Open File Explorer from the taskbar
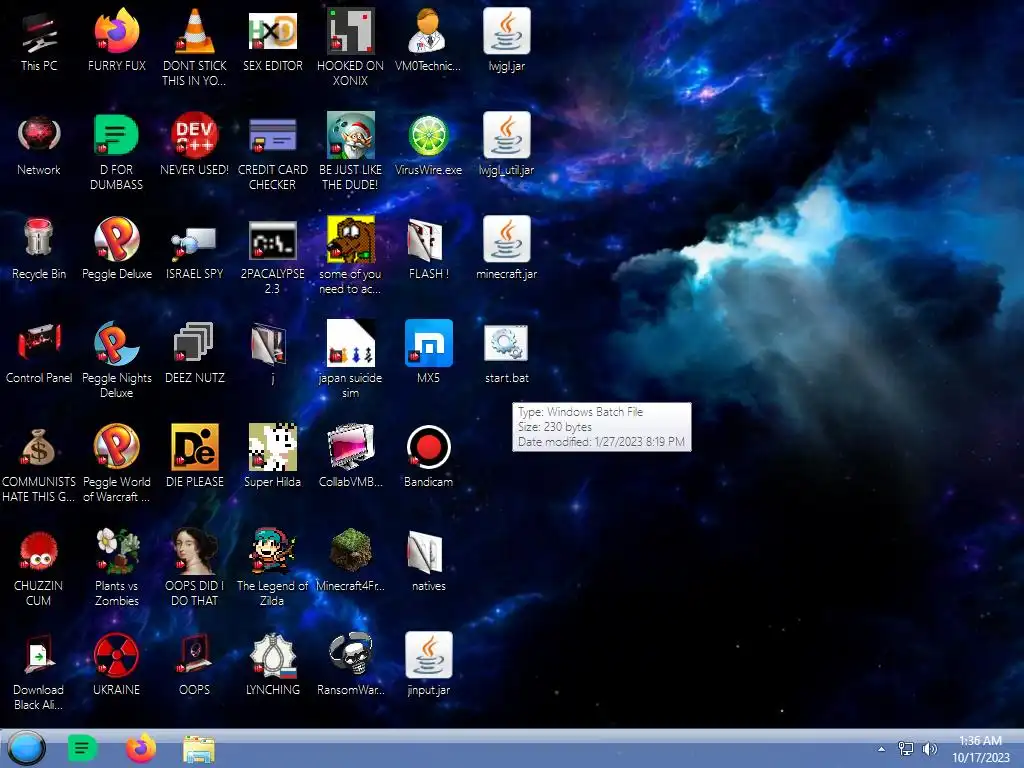The width and height of the screenshot is (1024, 768). click(199, 749)
